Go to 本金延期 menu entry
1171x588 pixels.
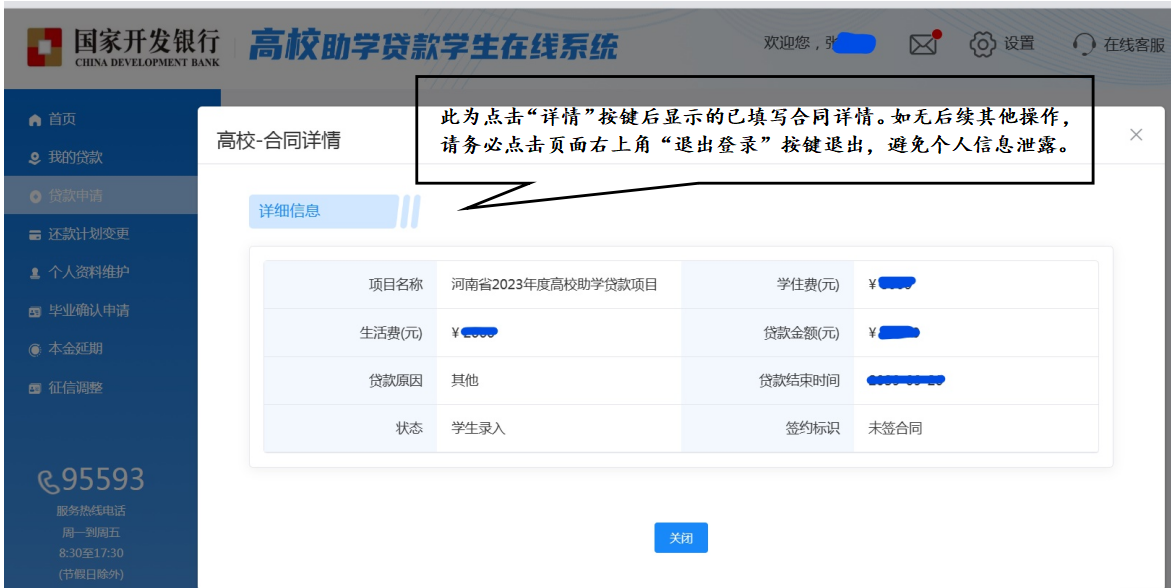click(x=75, y=349)
